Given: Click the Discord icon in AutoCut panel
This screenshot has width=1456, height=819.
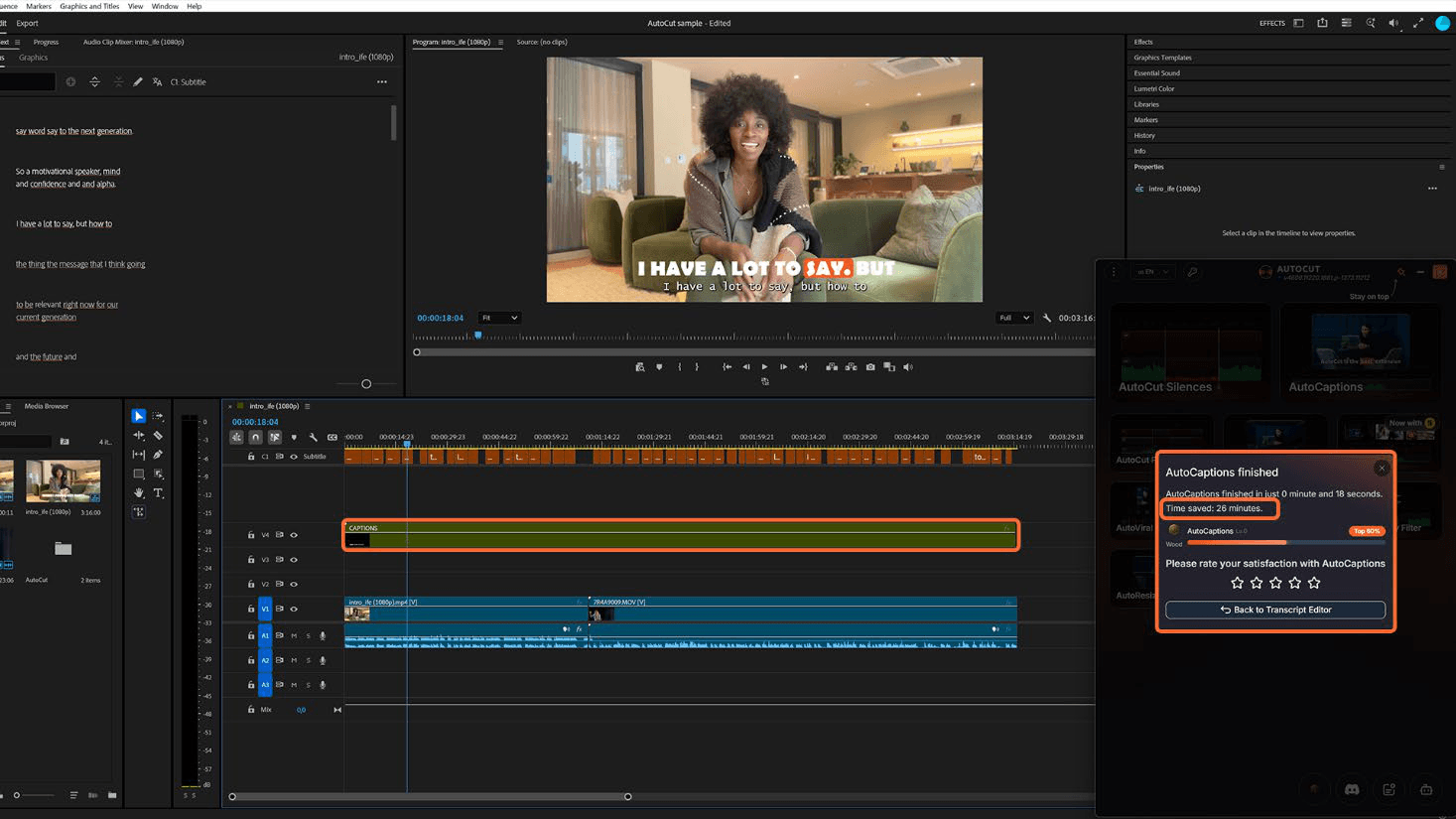Looking at the screenshot, I should pos(1352,789).
